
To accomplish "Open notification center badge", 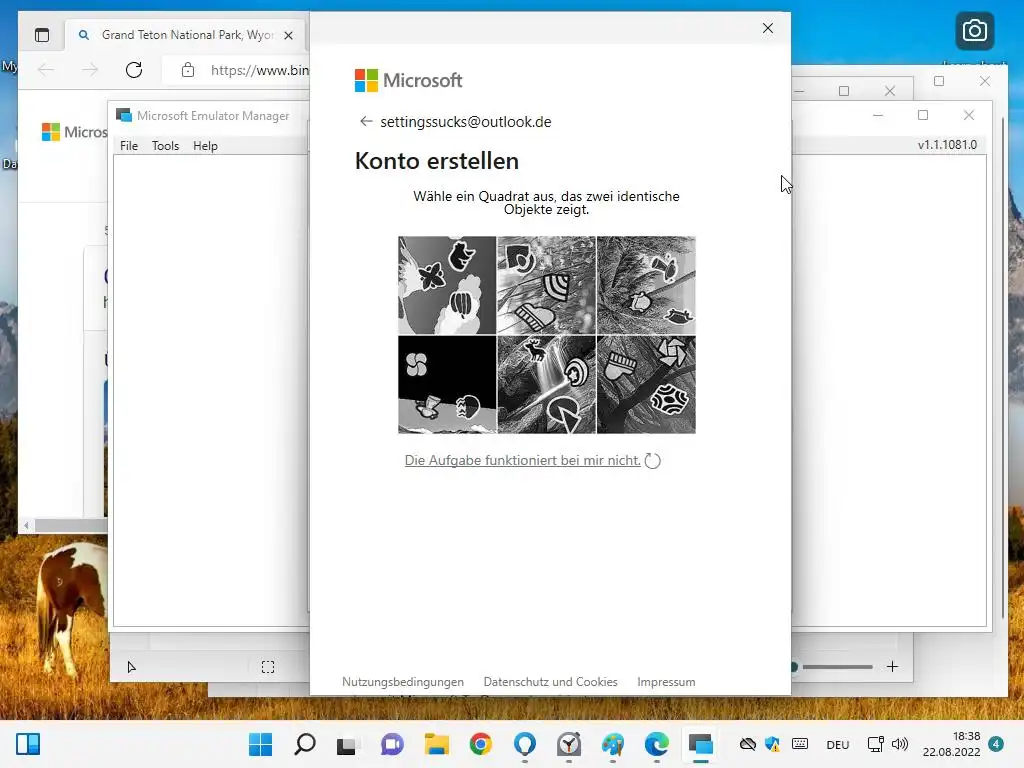I will coord(996,744).
